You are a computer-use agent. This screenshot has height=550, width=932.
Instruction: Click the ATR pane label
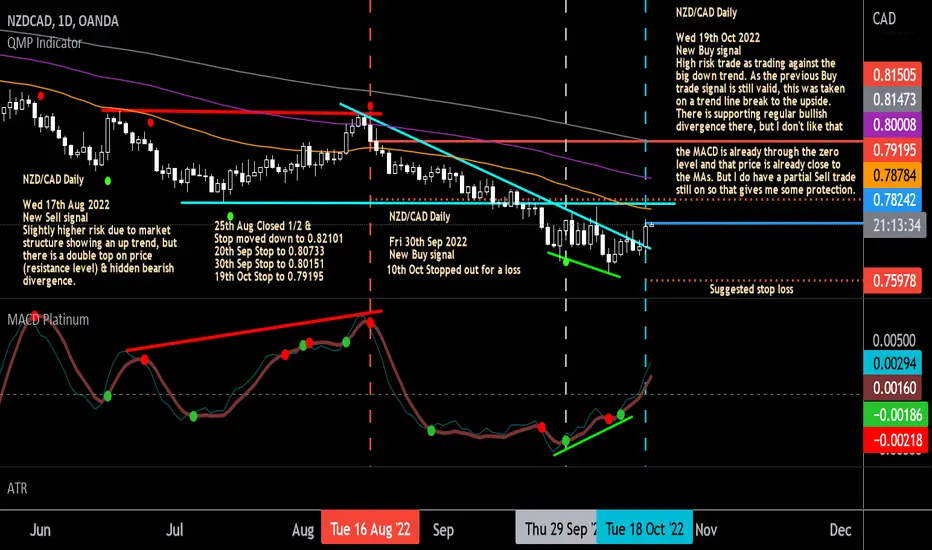[17, 488]
